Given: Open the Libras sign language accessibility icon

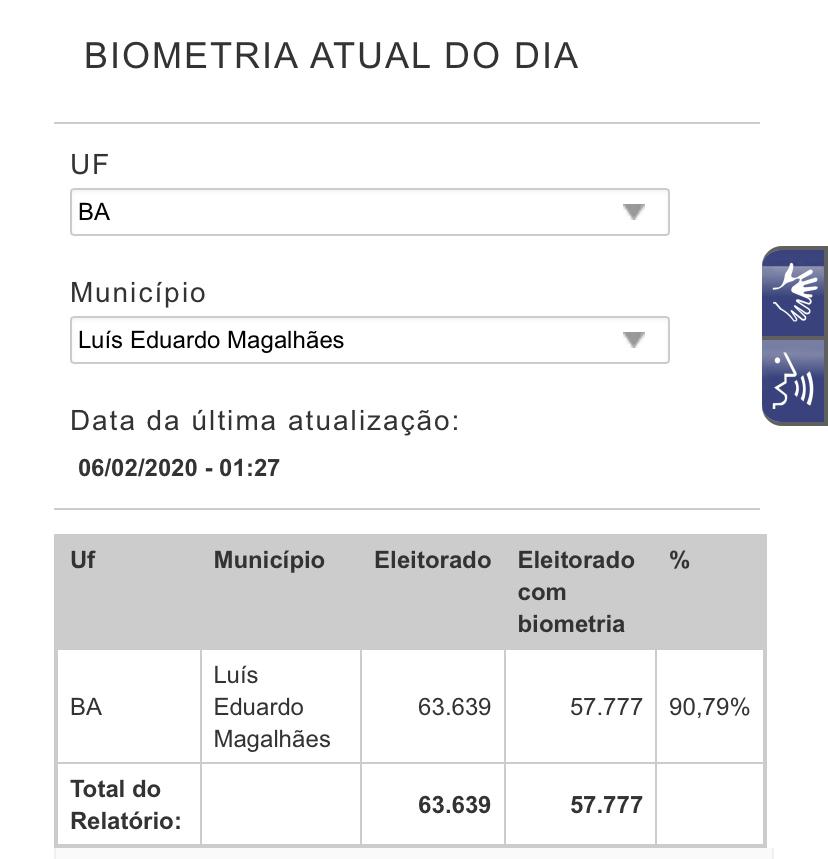Looking at the screenshot, I should 797,292.
